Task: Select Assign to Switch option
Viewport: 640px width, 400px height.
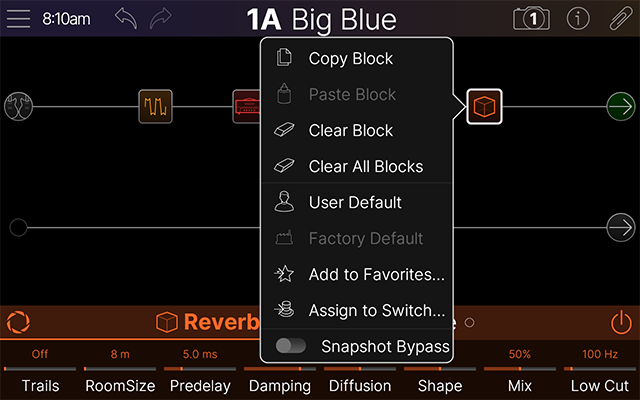Action: pos(376,310)
